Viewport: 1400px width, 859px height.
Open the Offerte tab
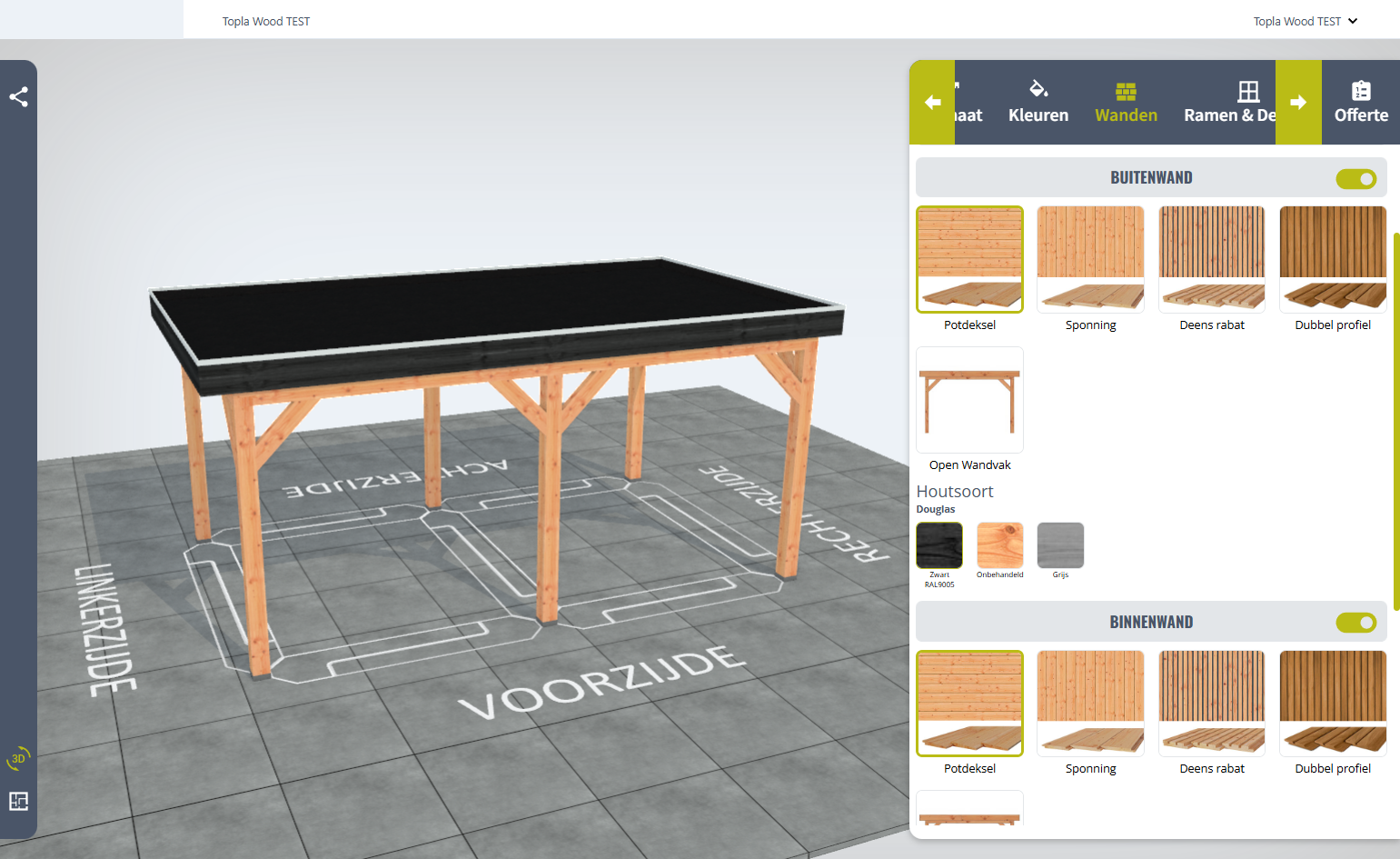coord(1361,102)
